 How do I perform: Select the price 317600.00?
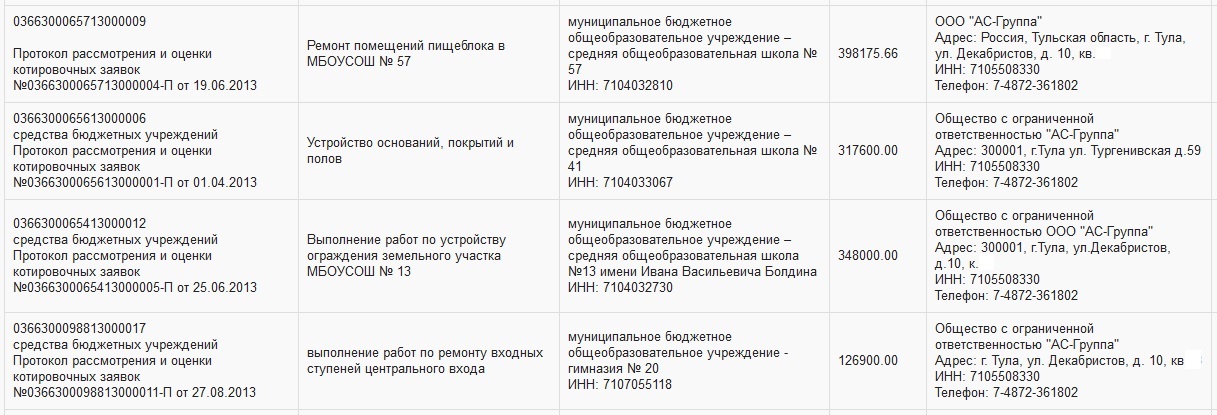click(x=868, y=151)
